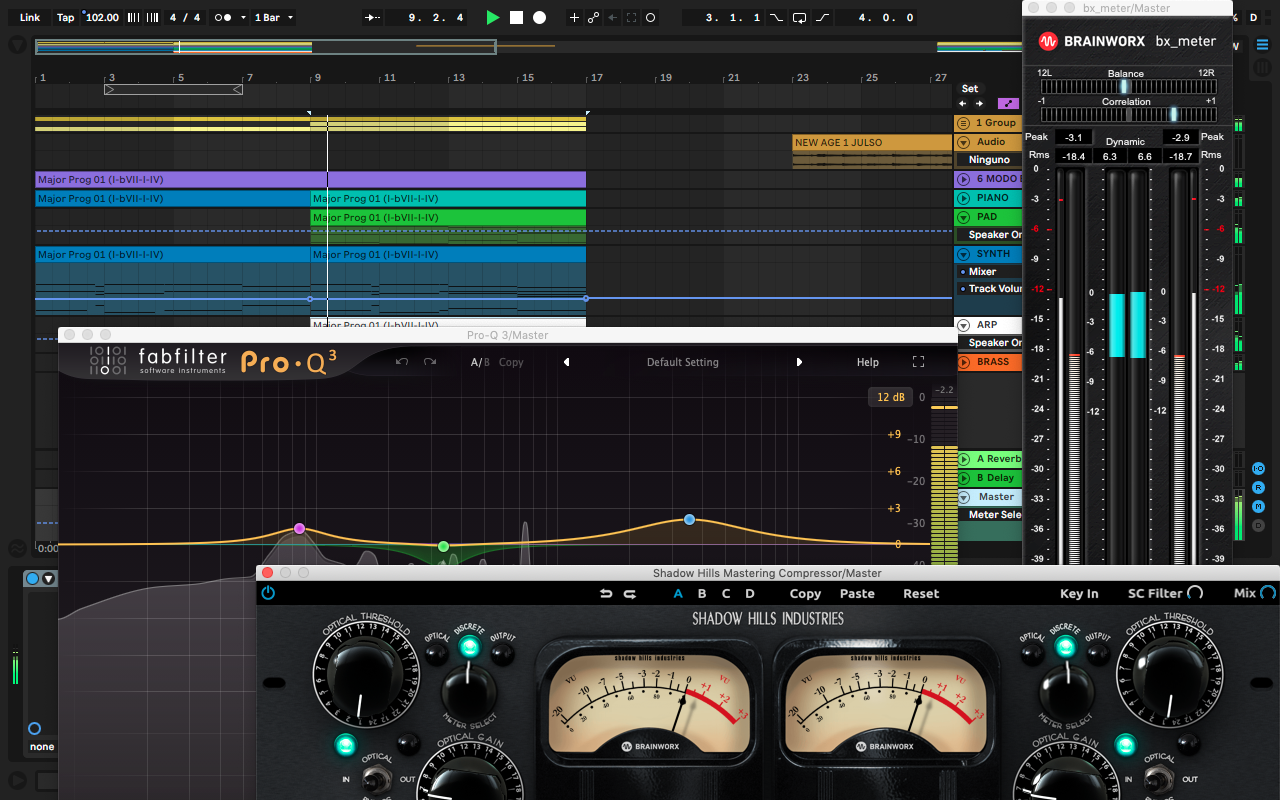Open the Pro-Q 3 Help menu
Screen dimensions: 1280x800
(x=867, y=362)
